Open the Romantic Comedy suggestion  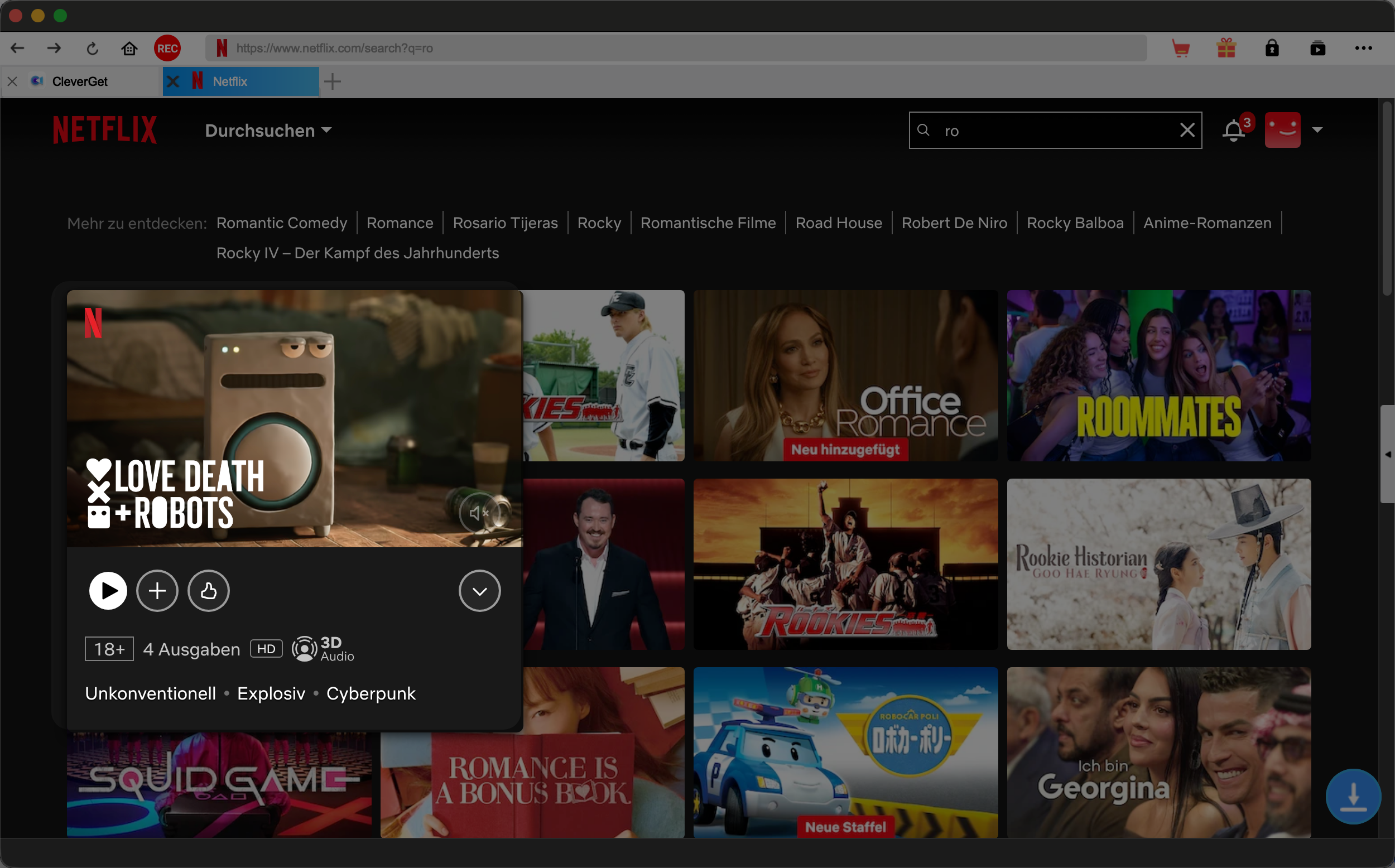(282, 223)
